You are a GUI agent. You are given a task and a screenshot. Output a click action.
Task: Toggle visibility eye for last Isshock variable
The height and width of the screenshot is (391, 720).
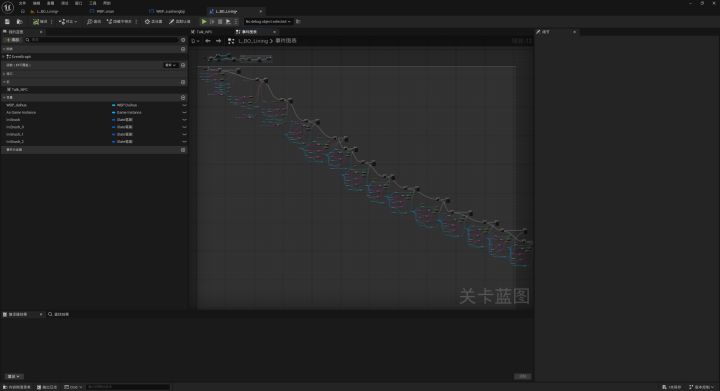click(184, 142)
